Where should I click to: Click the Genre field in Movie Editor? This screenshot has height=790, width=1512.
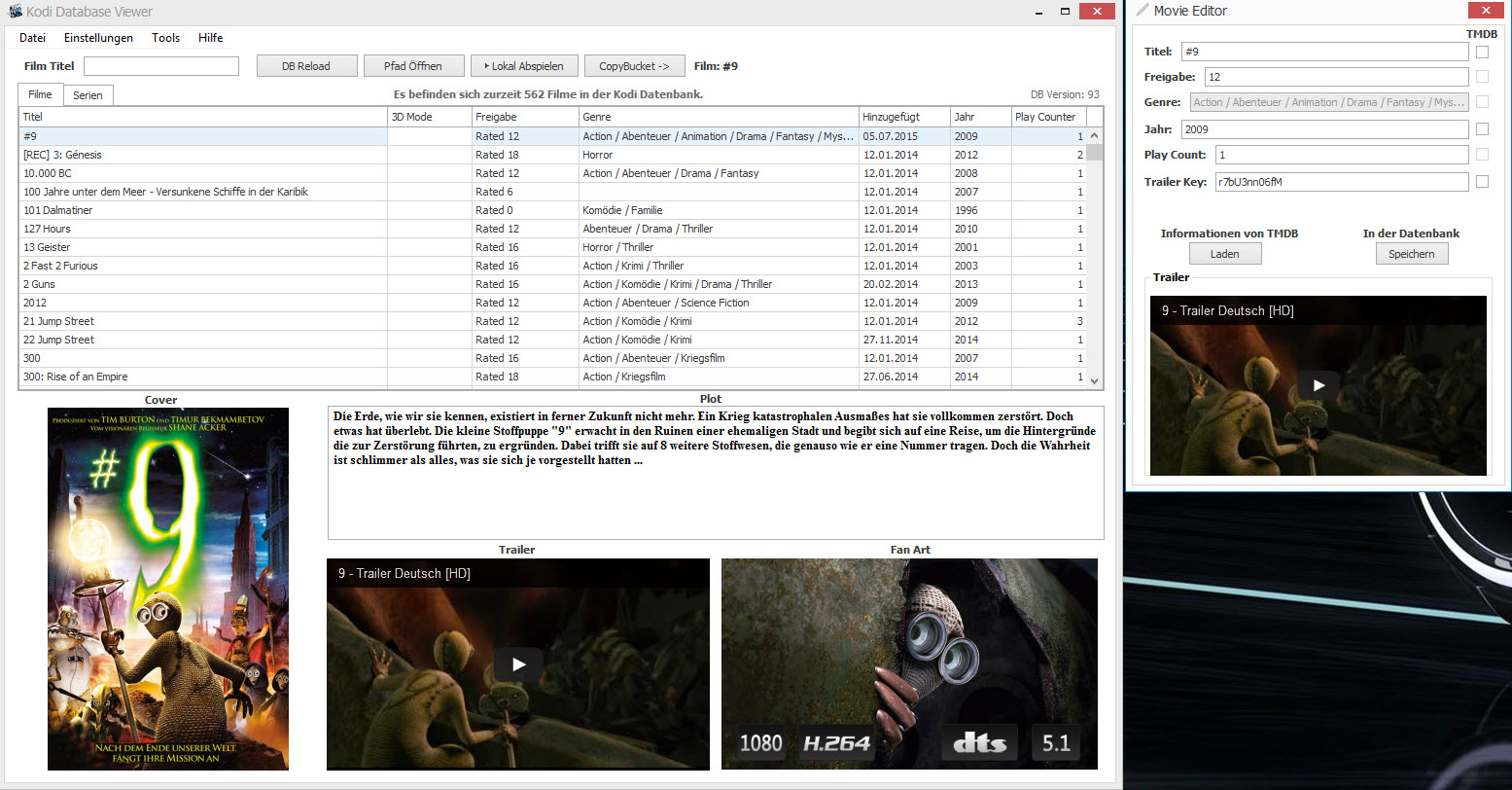(1329, 102)
